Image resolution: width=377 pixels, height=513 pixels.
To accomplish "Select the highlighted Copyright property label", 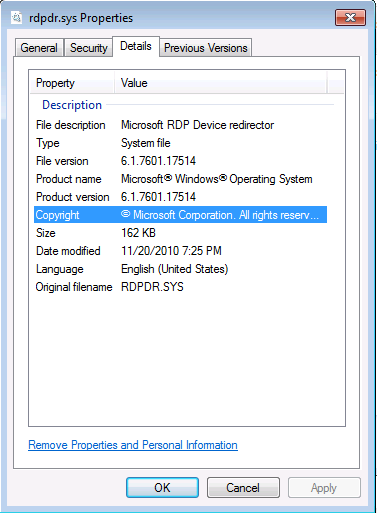I will pos(57,215).
